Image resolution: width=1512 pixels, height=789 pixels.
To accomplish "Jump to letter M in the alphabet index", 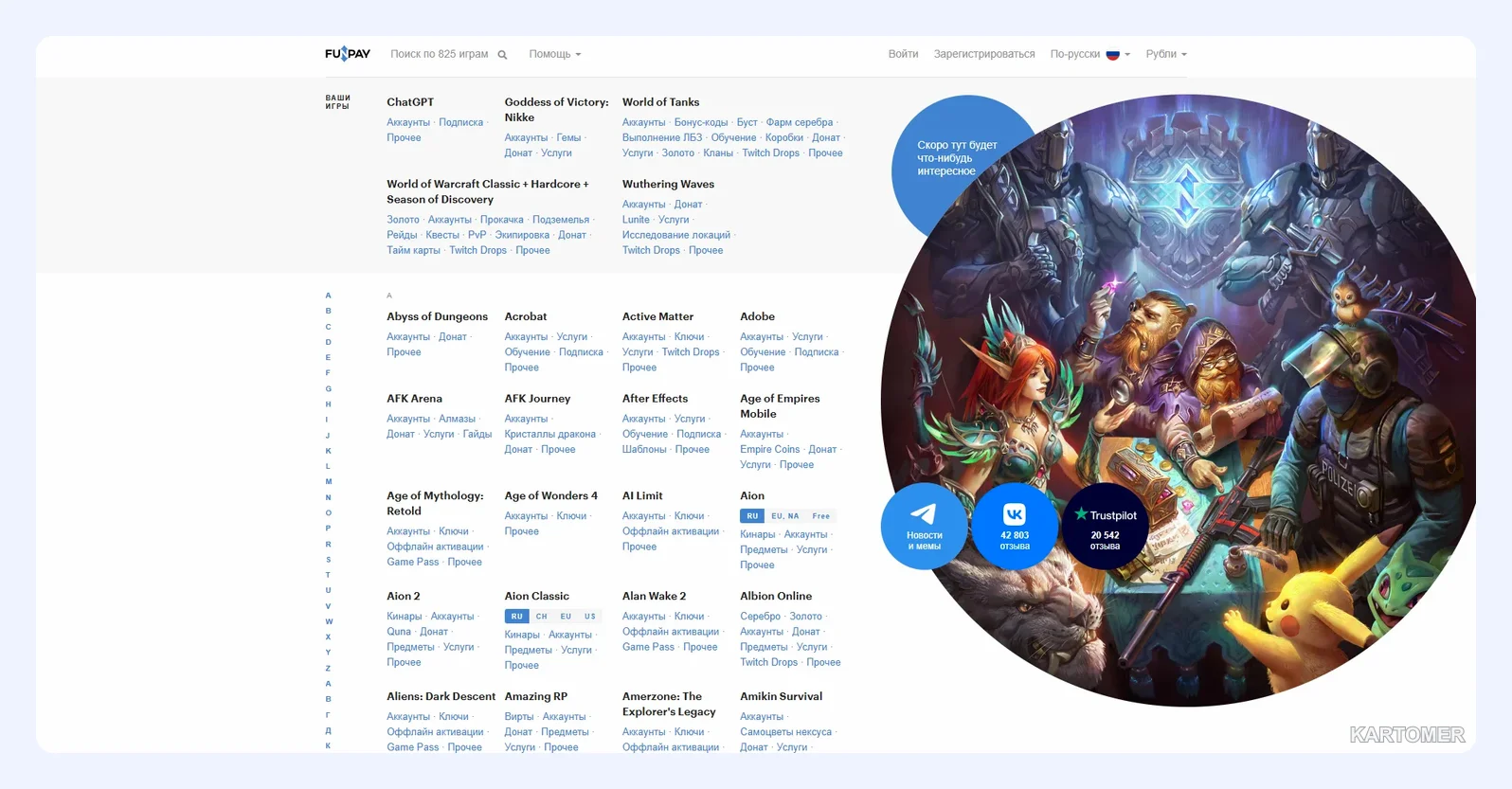I will (329, 482).
